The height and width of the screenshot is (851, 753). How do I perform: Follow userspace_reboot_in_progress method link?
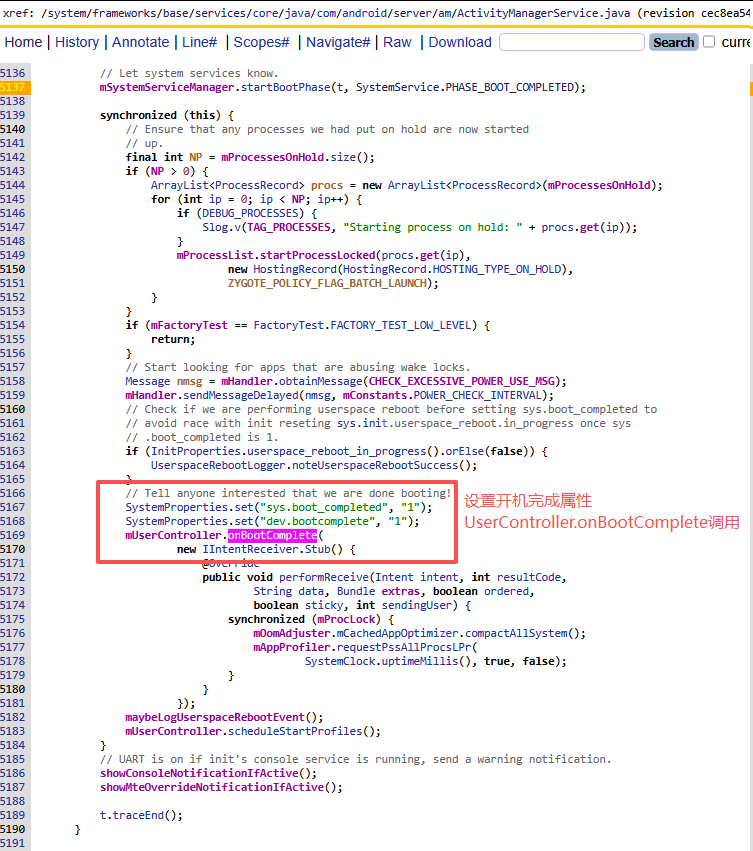(x=337, y=452)
